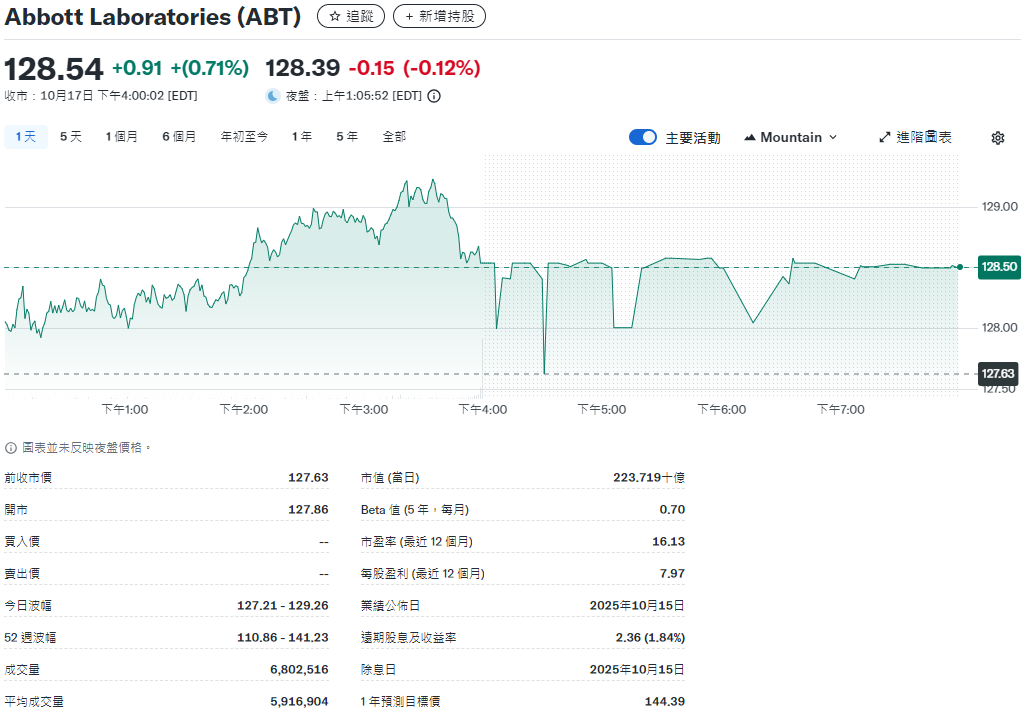Click the info icon beside overnight time

(x=434, y=96)
